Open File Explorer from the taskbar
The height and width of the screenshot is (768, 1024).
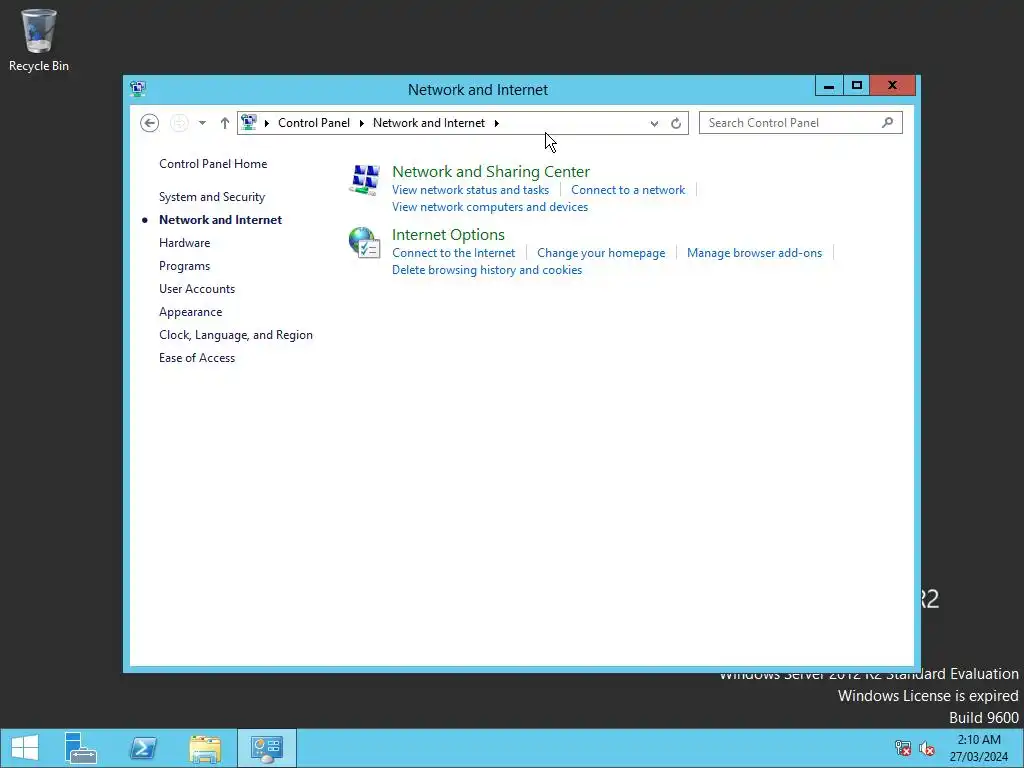point(204,748)
